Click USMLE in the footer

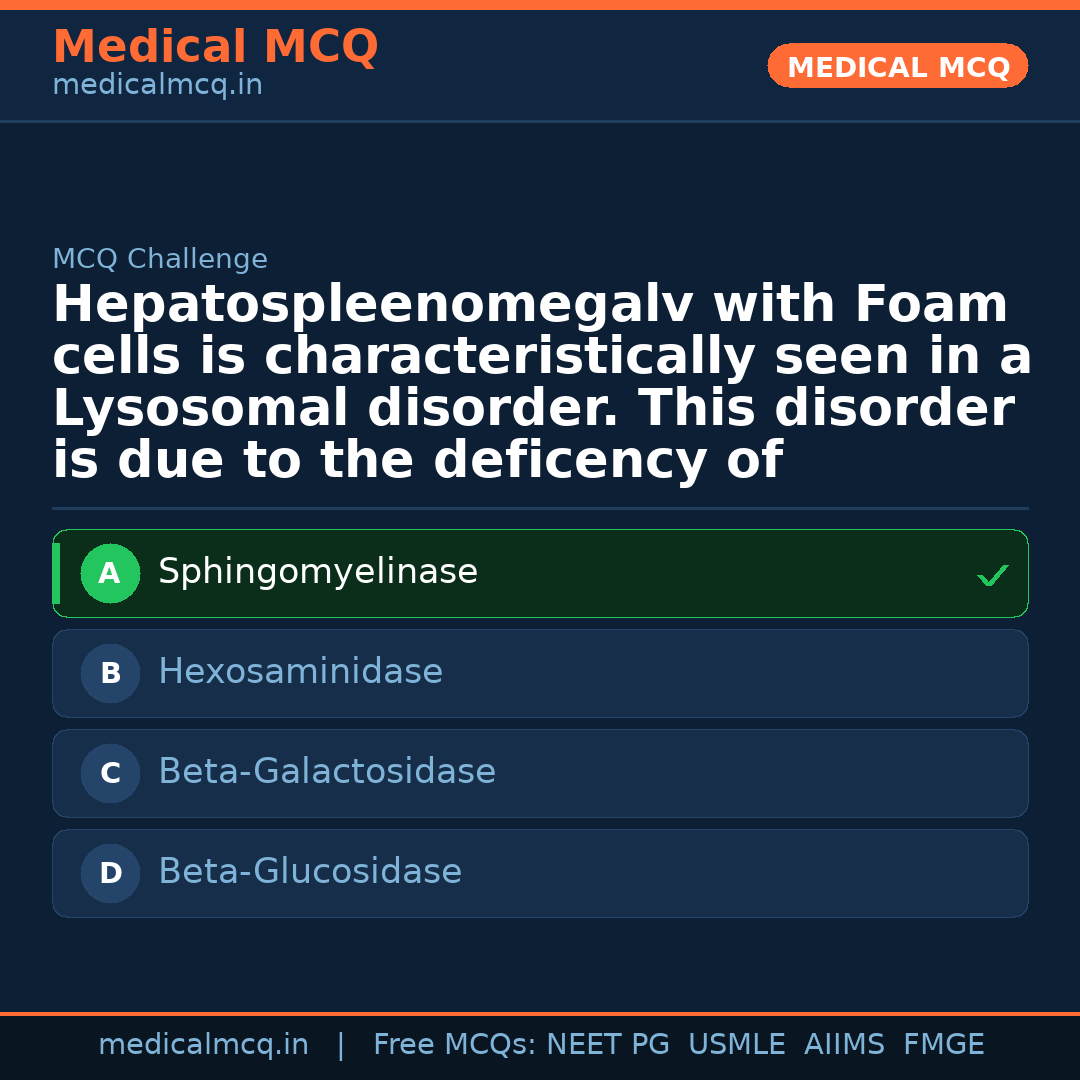[x=736, y=1045]
